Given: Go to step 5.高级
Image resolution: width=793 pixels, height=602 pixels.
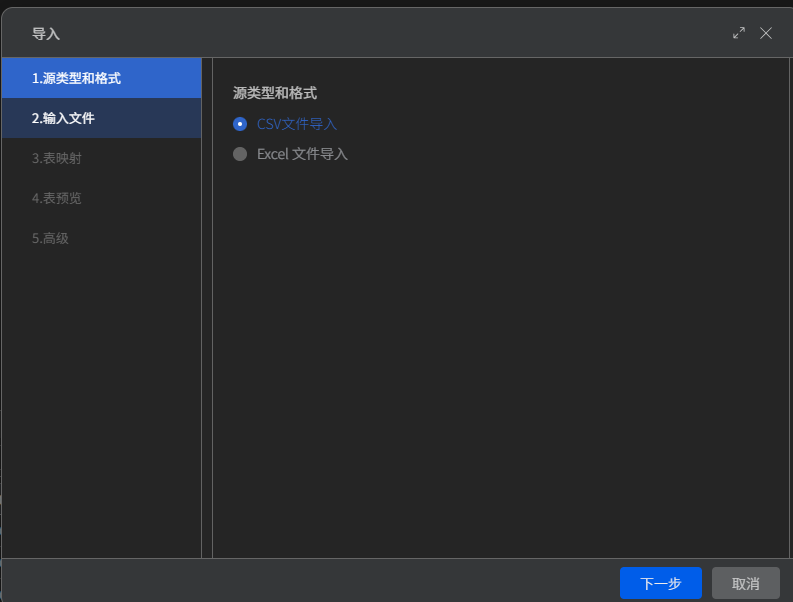Looking at the screenshot, I should point(102,238).
